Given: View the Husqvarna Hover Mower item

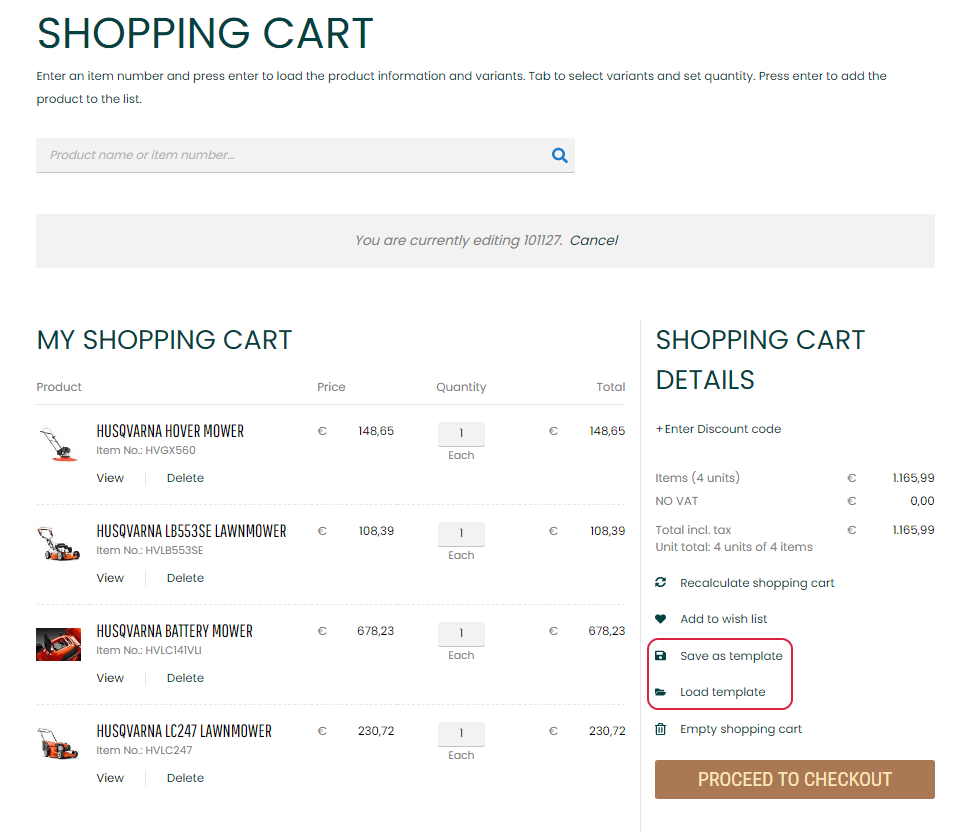Looking at the screenshot, I should pos(110,478).
